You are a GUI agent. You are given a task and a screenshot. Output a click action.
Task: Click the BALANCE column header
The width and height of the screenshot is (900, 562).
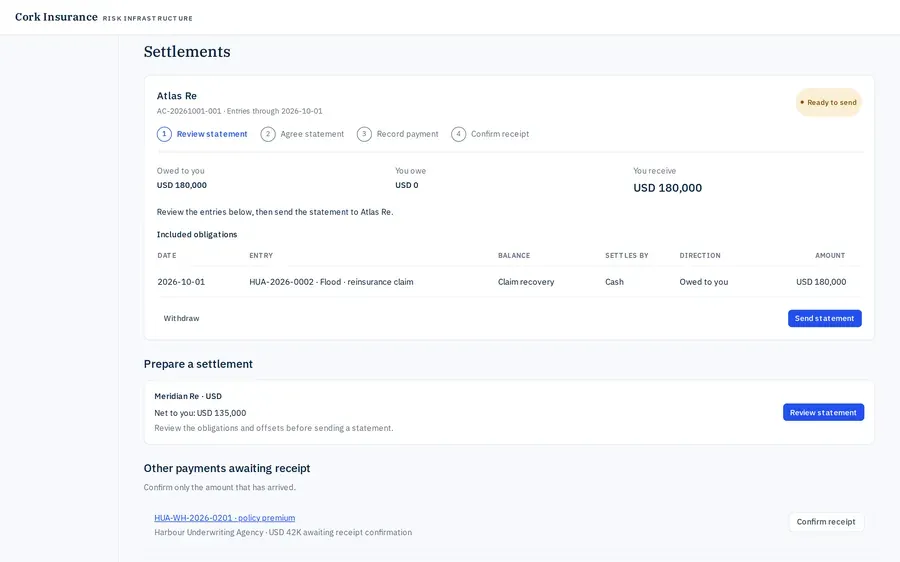pyautogui.click(x=514, y=255)
